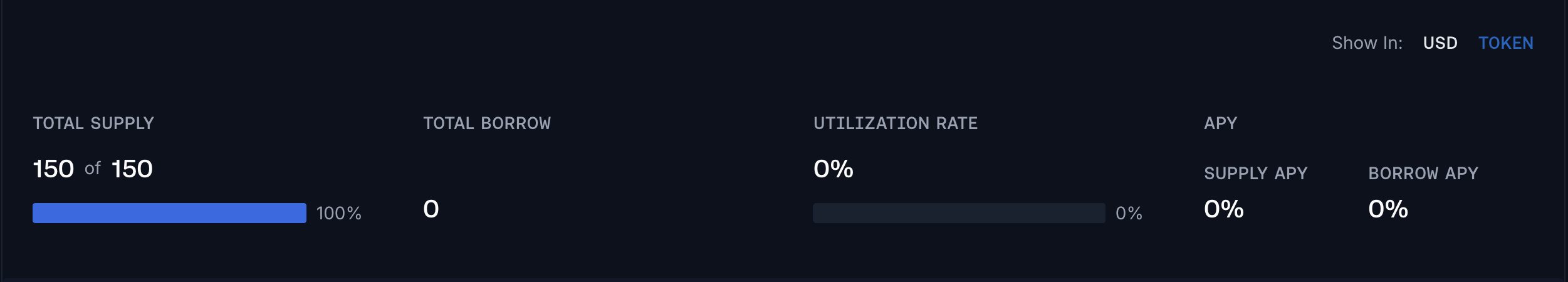Click the empty utilization rate progress bar

[959, 213]
